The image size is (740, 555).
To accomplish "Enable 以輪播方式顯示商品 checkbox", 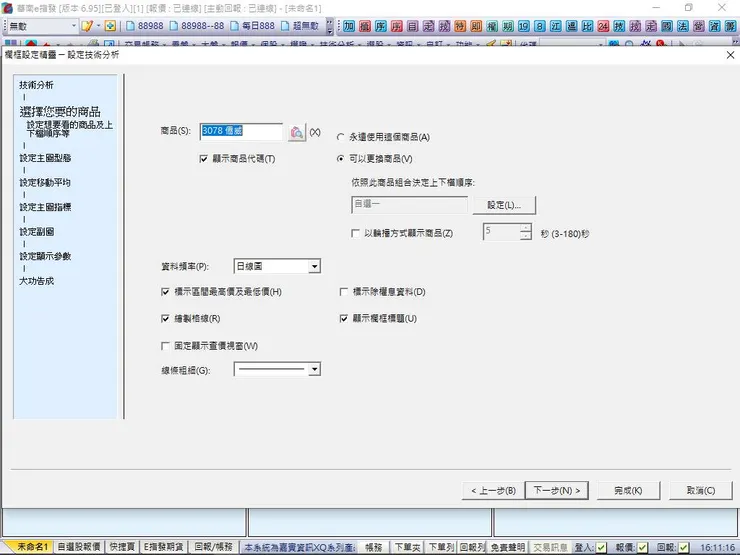I will pos(355,233).
